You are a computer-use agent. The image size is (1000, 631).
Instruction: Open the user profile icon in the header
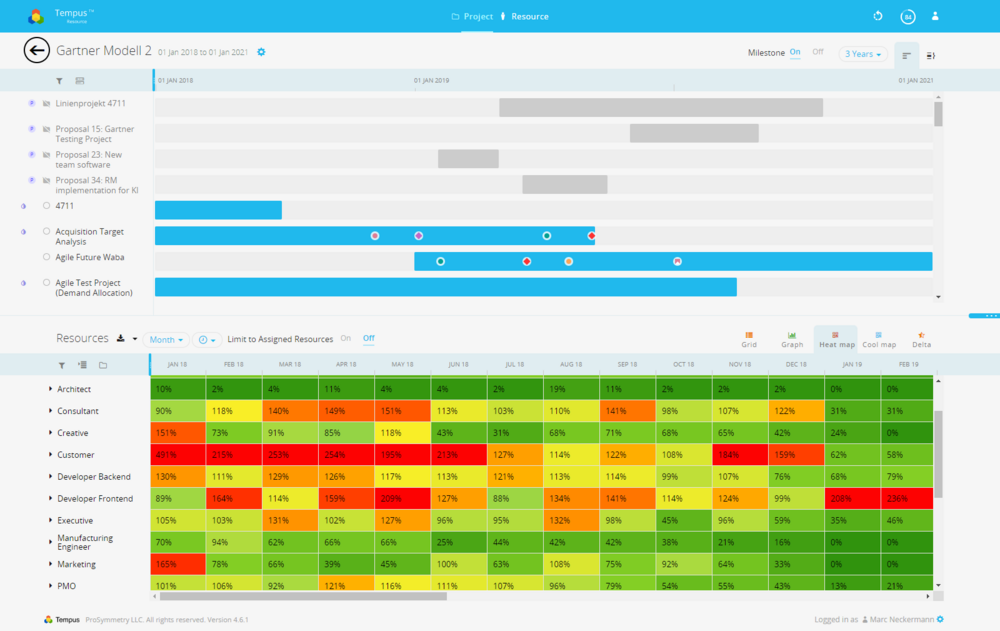coord(935,16)
